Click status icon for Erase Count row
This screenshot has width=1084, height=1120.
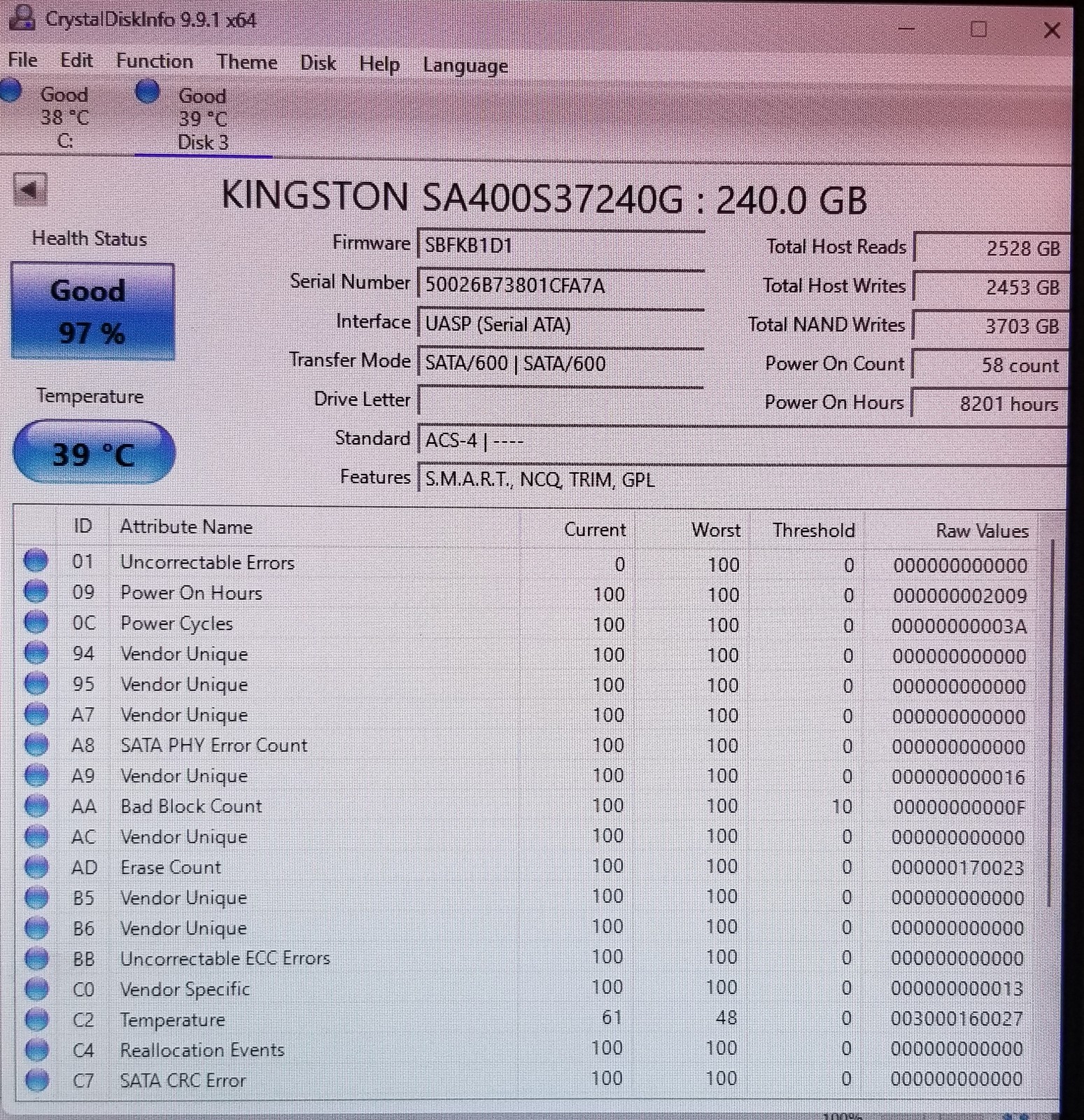point(36,867)
